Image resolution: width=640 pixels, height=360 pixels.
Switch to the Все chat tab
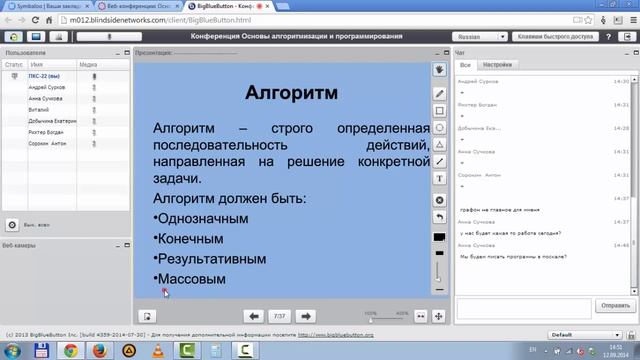pos(465,65)
